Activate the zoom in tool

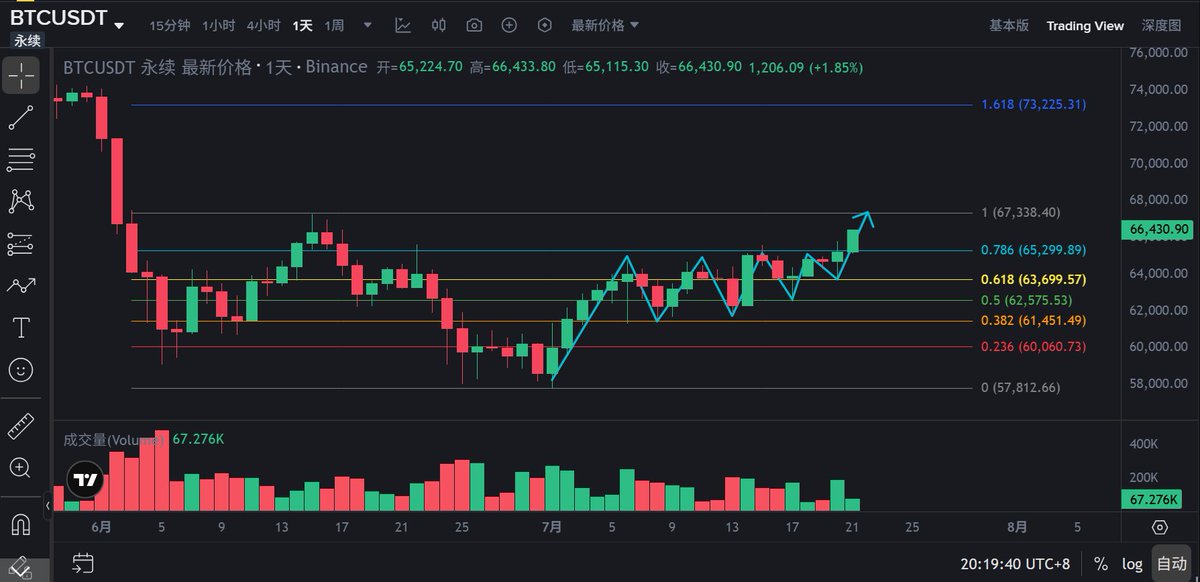click(20, 467)
